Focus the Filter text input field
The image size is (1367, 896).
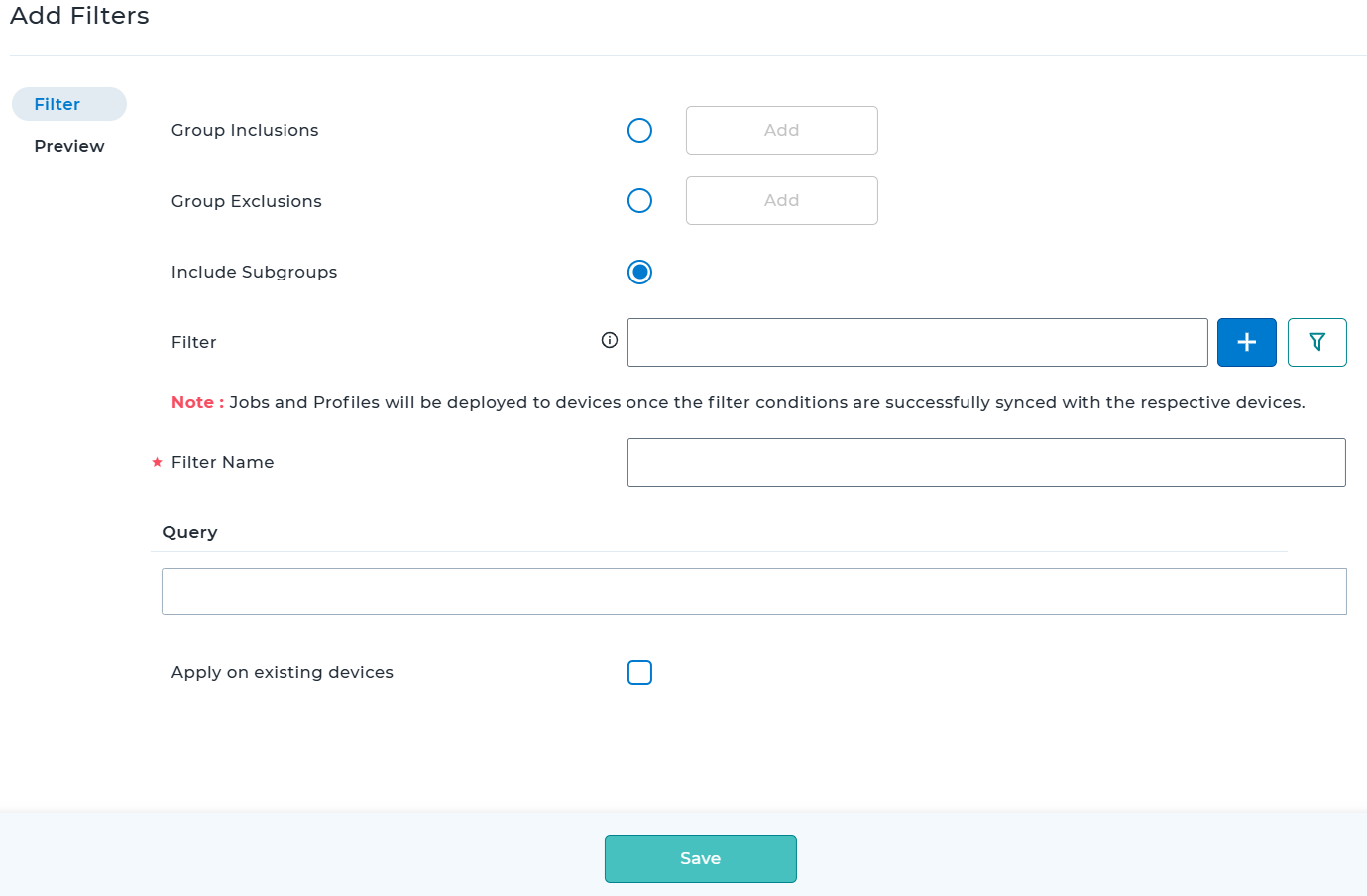917,342
